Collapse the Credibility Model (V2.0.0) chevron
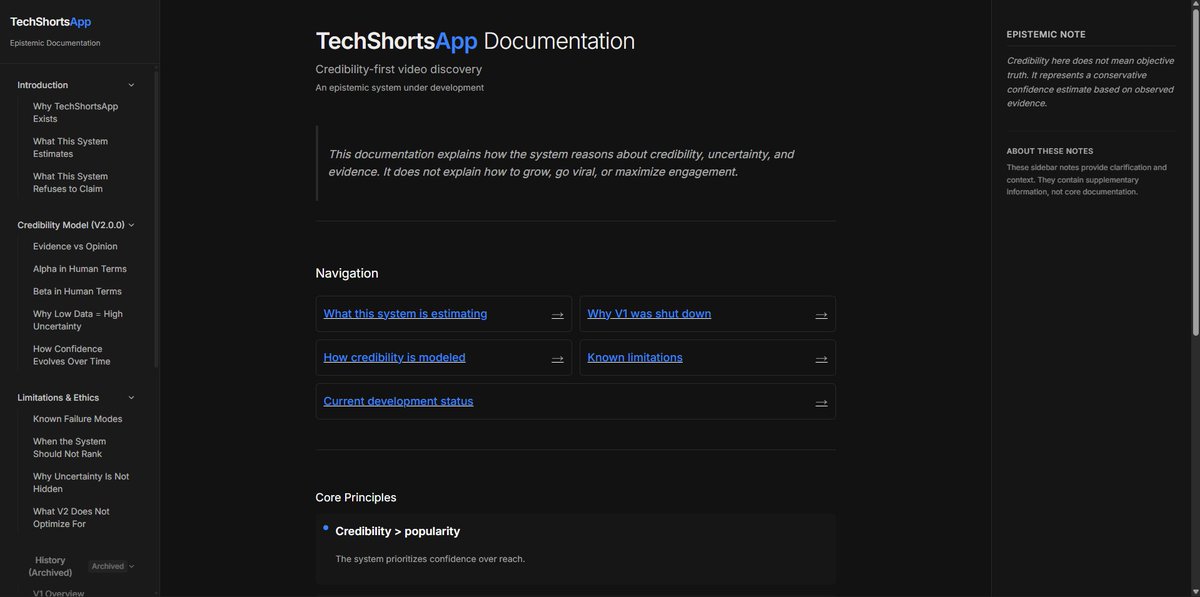 (x=131, y=225)
